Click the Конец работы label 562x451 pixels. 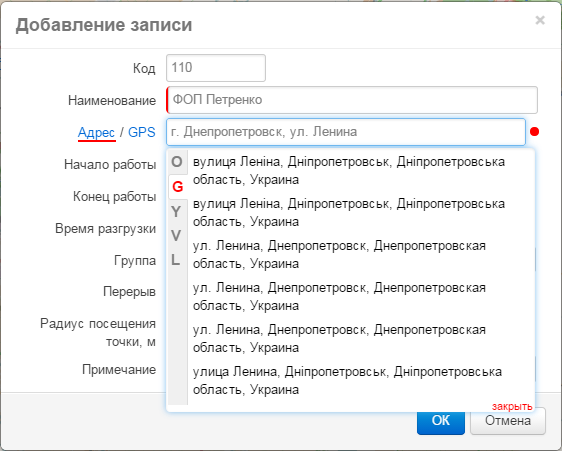pyautogui.click(x=115, y=196)
